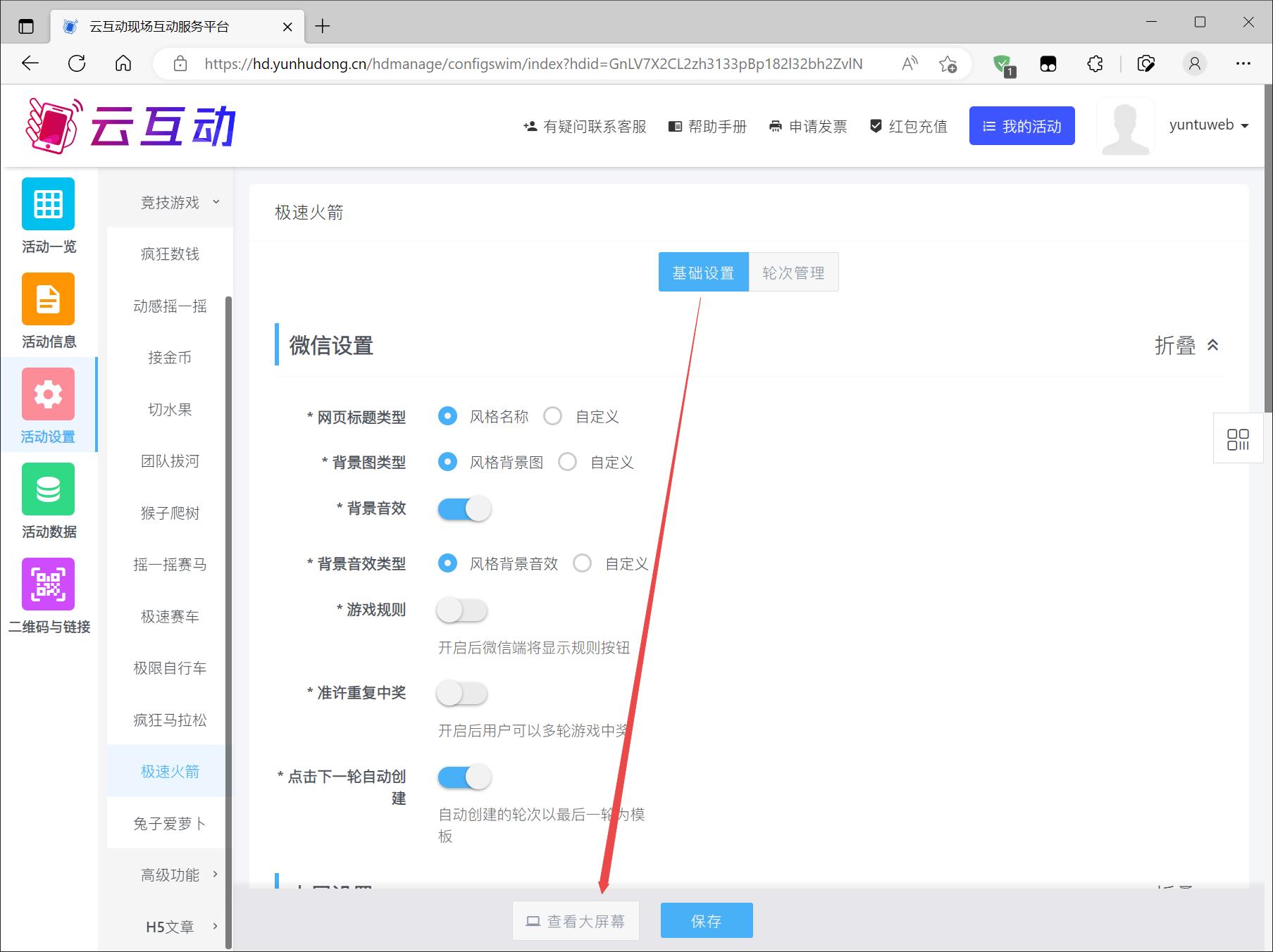This screenshot has height=952, width=1273.
Task: Open the black mask extension icon
Action: [1048, 64]
